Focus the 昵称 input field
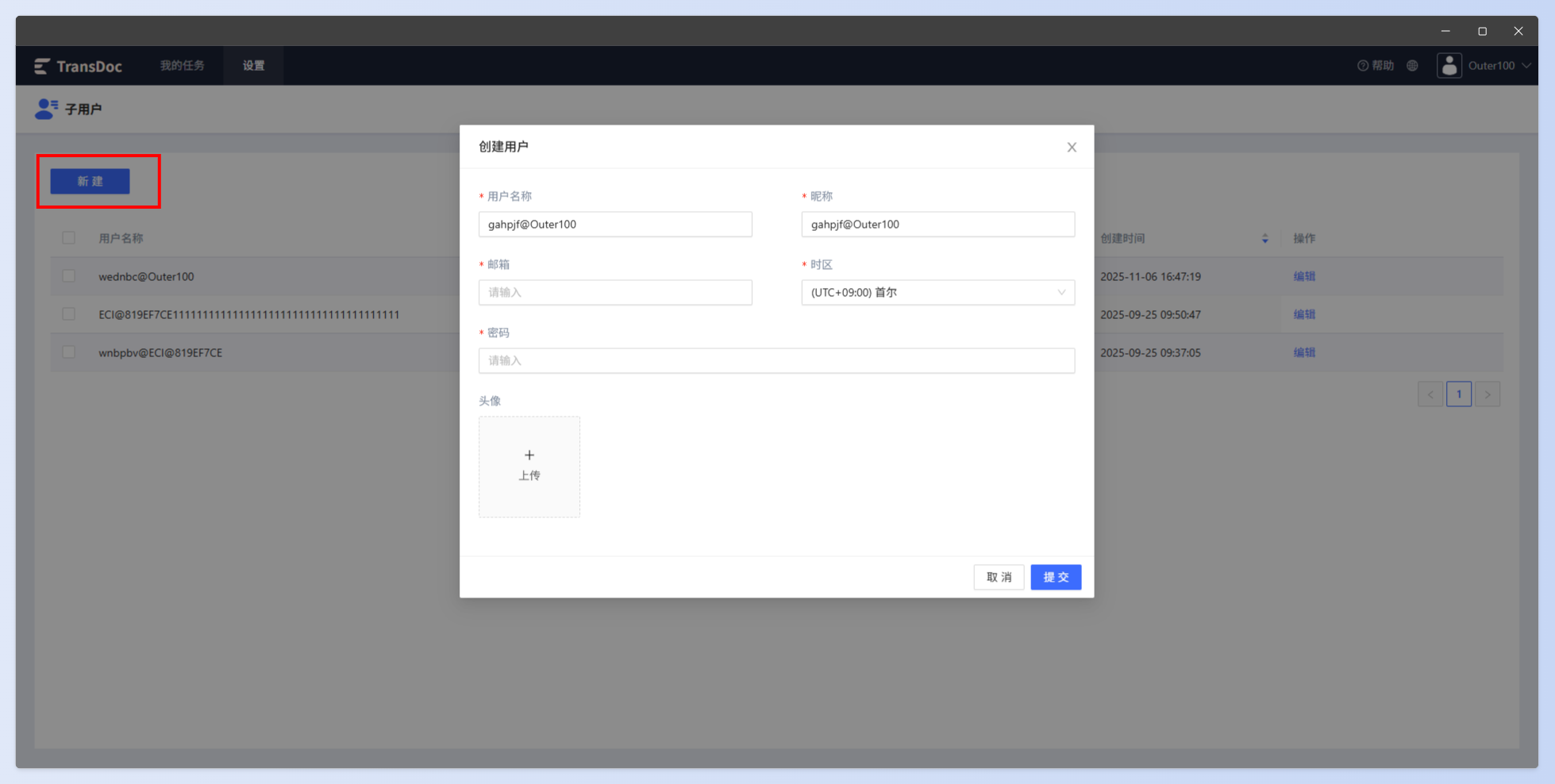This screenshot has width=1555, height=784. point(938,225)
